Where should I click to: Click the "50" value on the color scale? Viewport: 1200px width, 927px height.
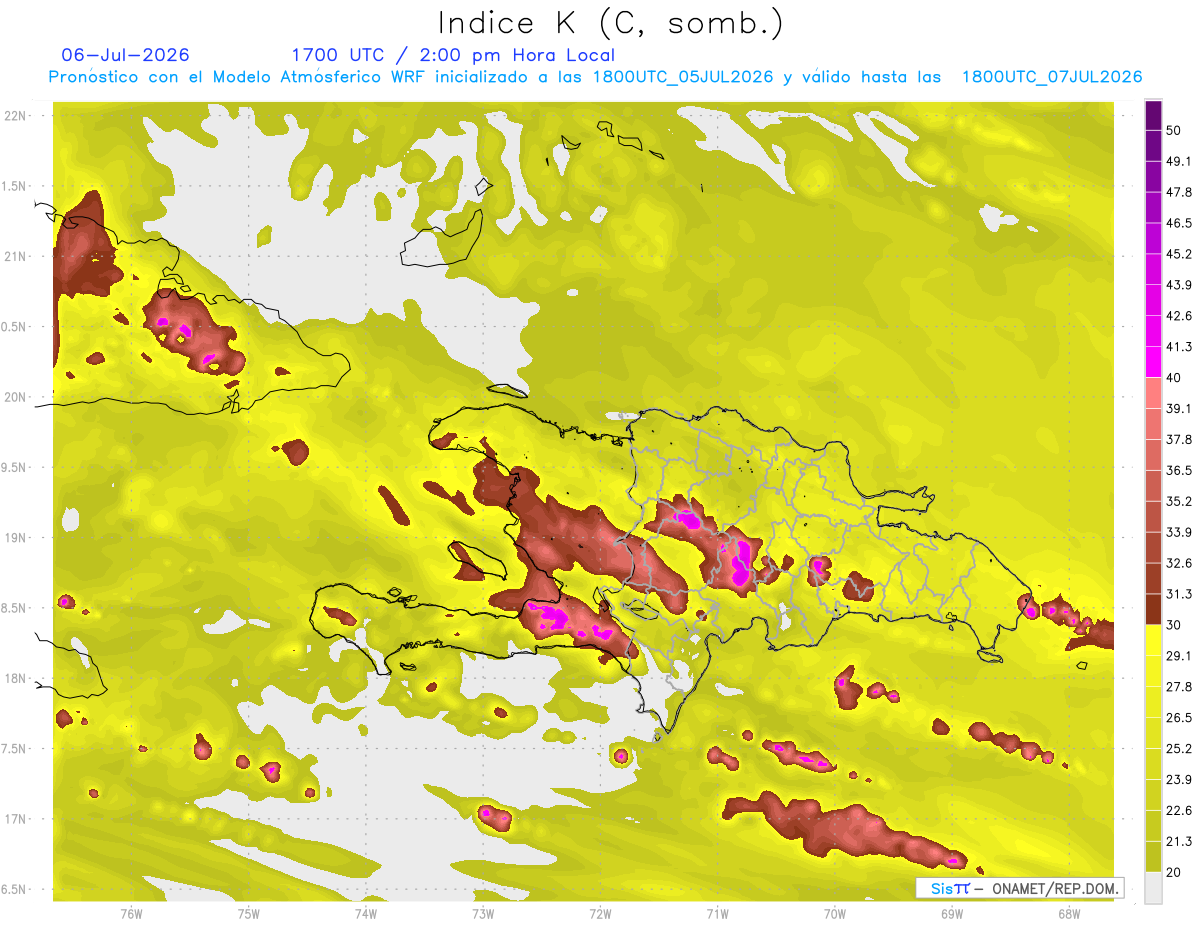pos(1174,131)
